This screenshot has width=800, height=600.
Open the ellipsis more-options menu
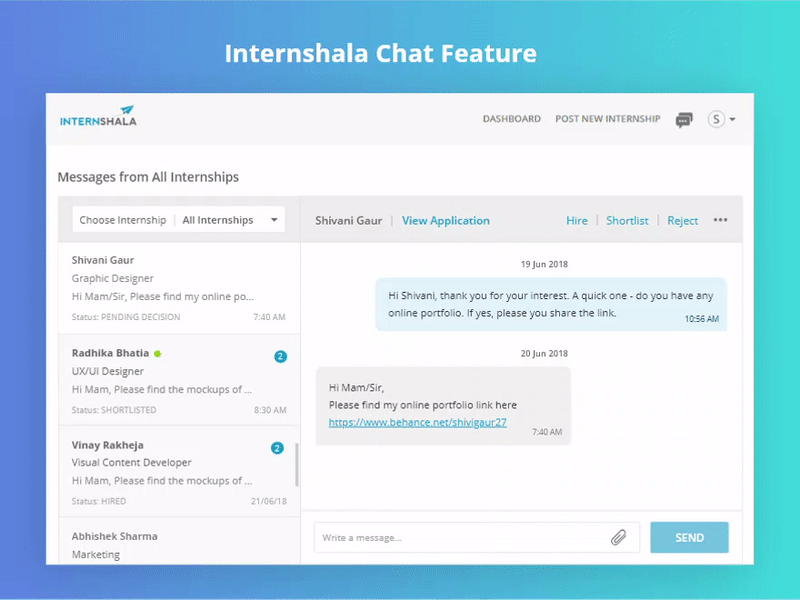point(721,220)
